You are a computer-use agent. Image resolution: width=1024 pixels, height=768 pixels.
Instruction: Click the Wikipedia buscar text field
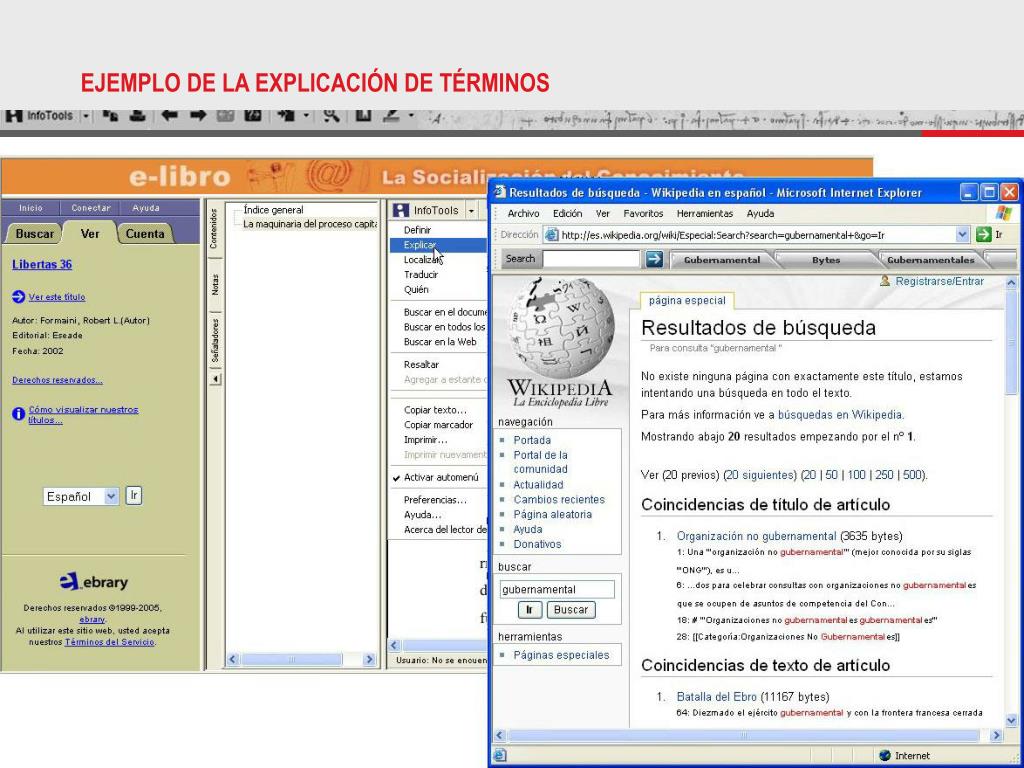(x=556, y=590)
